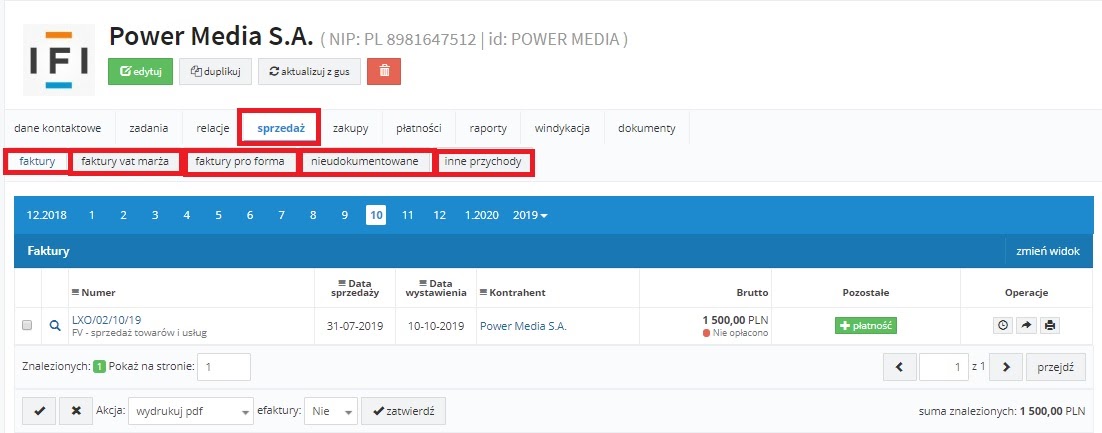This screenshot has width=1102, height=433.
Task: Select month 2 in the month bar
Action: [x=123, y=215]
